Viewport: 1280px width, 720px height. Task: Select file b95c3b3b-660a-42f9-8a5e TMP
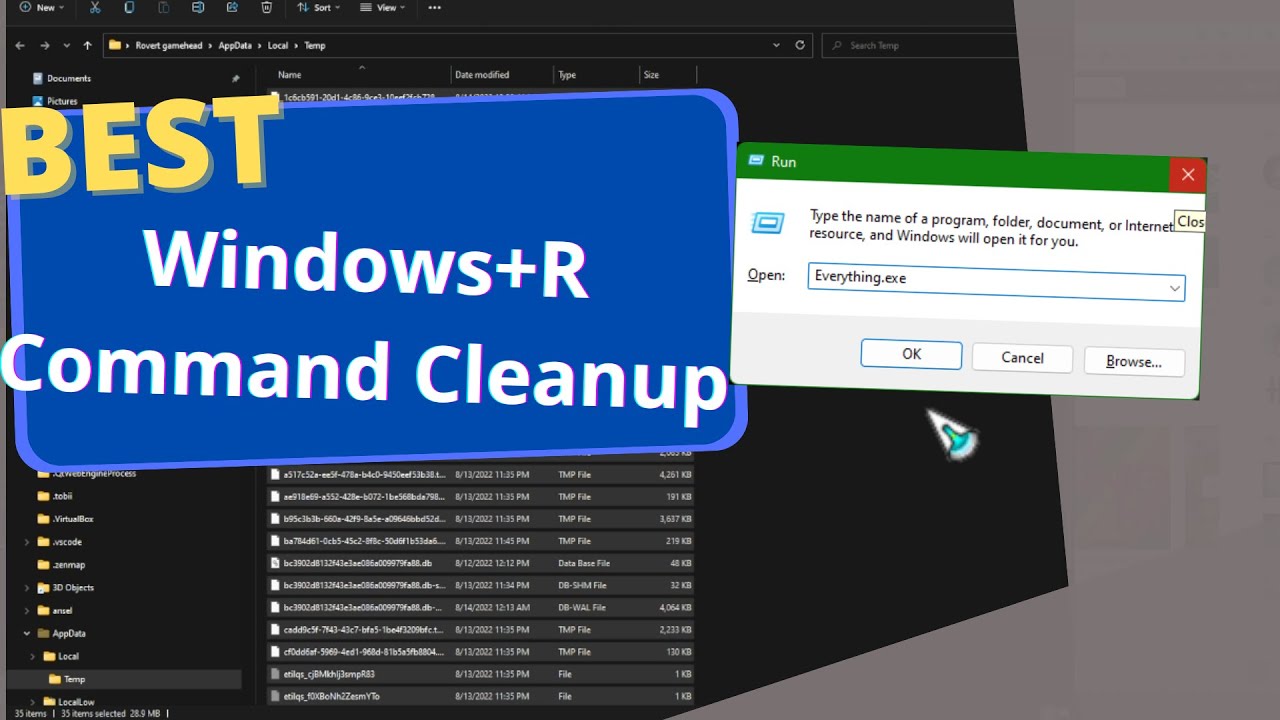click(480, 519)
